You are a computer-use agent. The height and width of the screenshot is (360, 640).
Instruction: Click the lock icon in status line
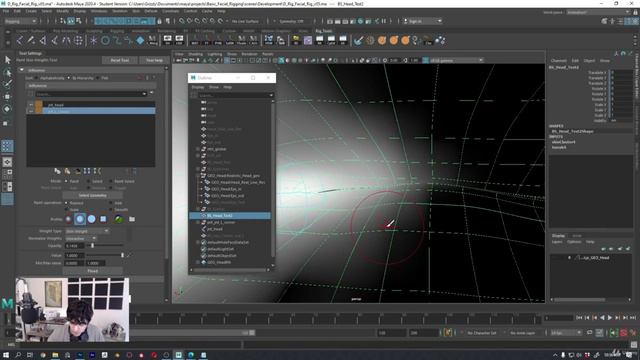click(x=160, y=21)
